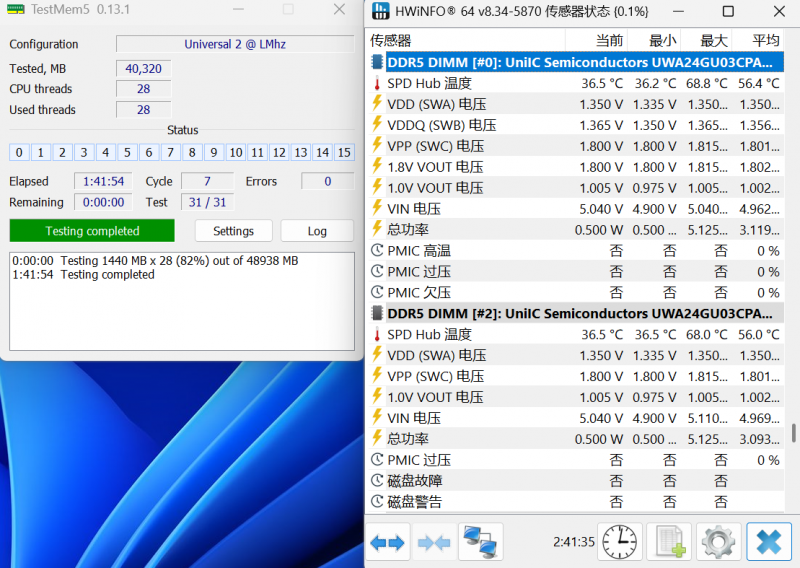Image resolution: width=800 pixels, height=568 pixels.
Task: Click the 平均 column header
Action: click(x=765, y=40)
